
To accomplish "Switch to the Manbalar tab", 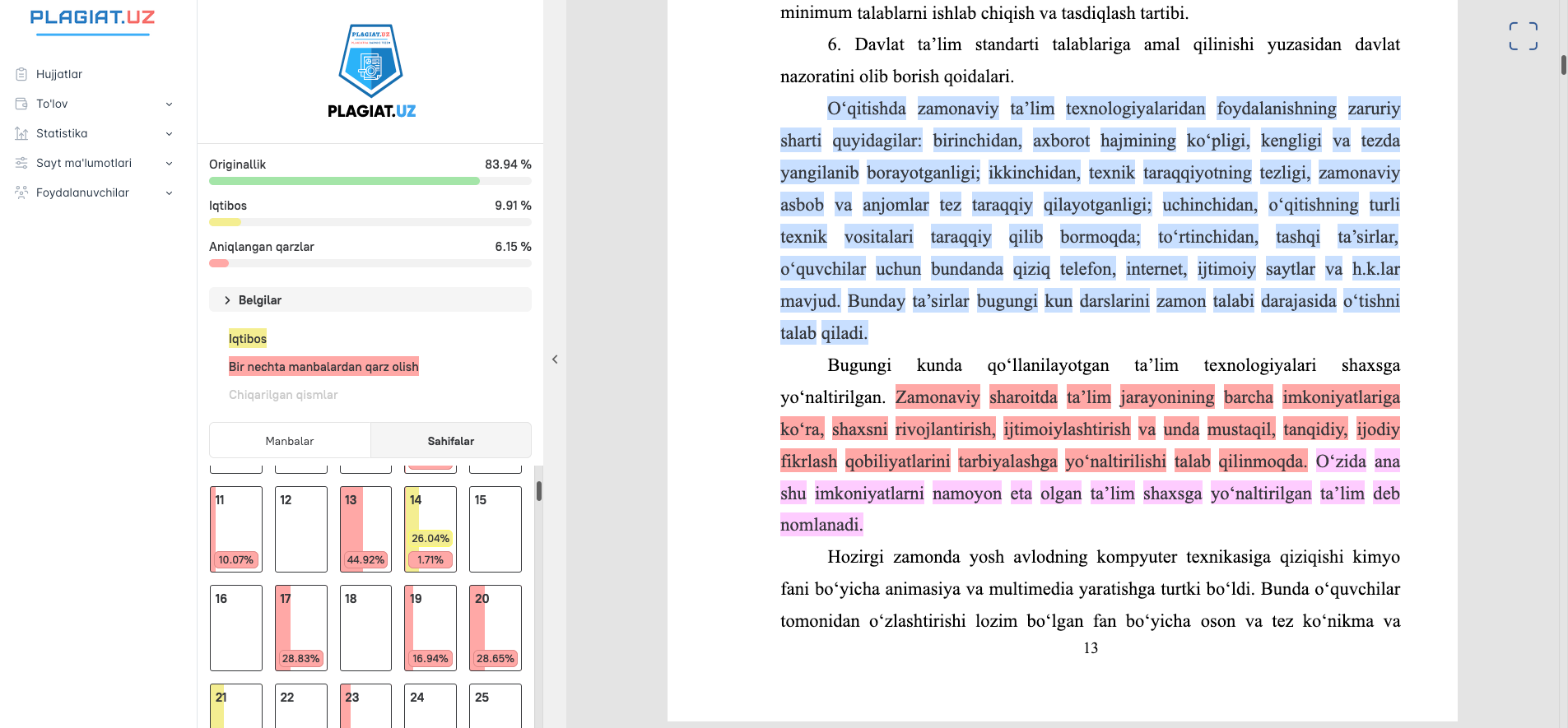I will pos(290,441).
